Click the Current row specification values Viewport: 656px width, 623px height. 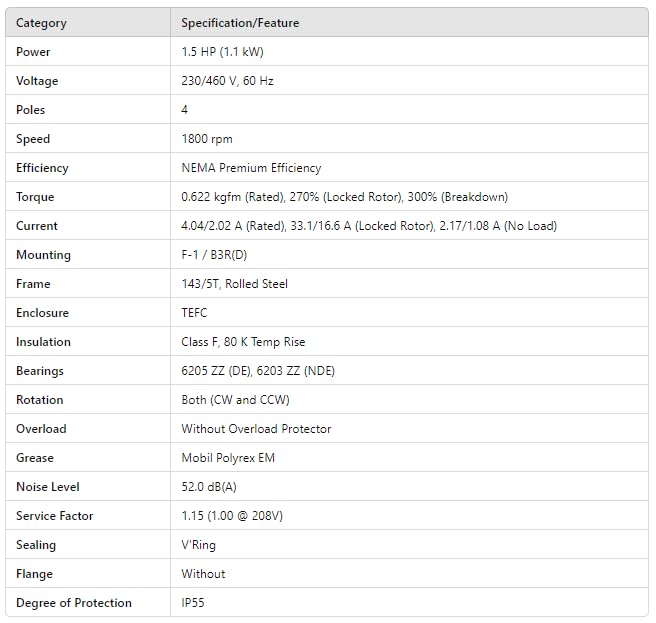[369, 226]
